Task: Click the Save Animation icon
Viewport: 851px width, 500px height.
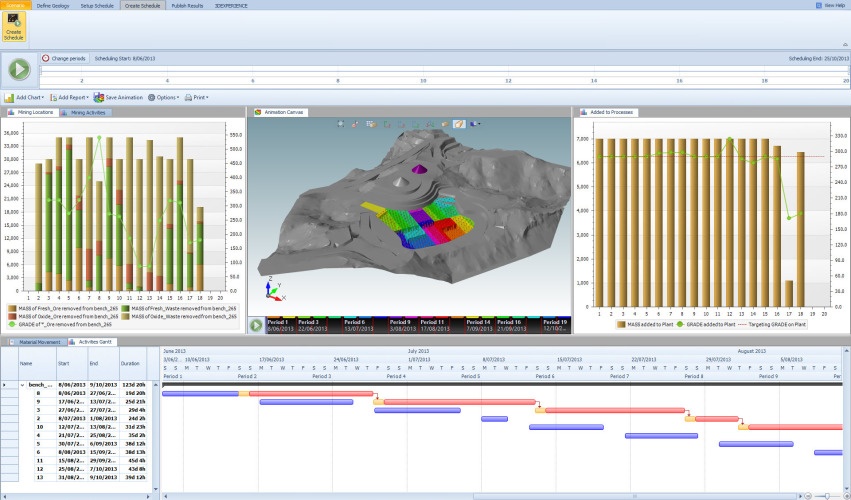Action: 98,98
